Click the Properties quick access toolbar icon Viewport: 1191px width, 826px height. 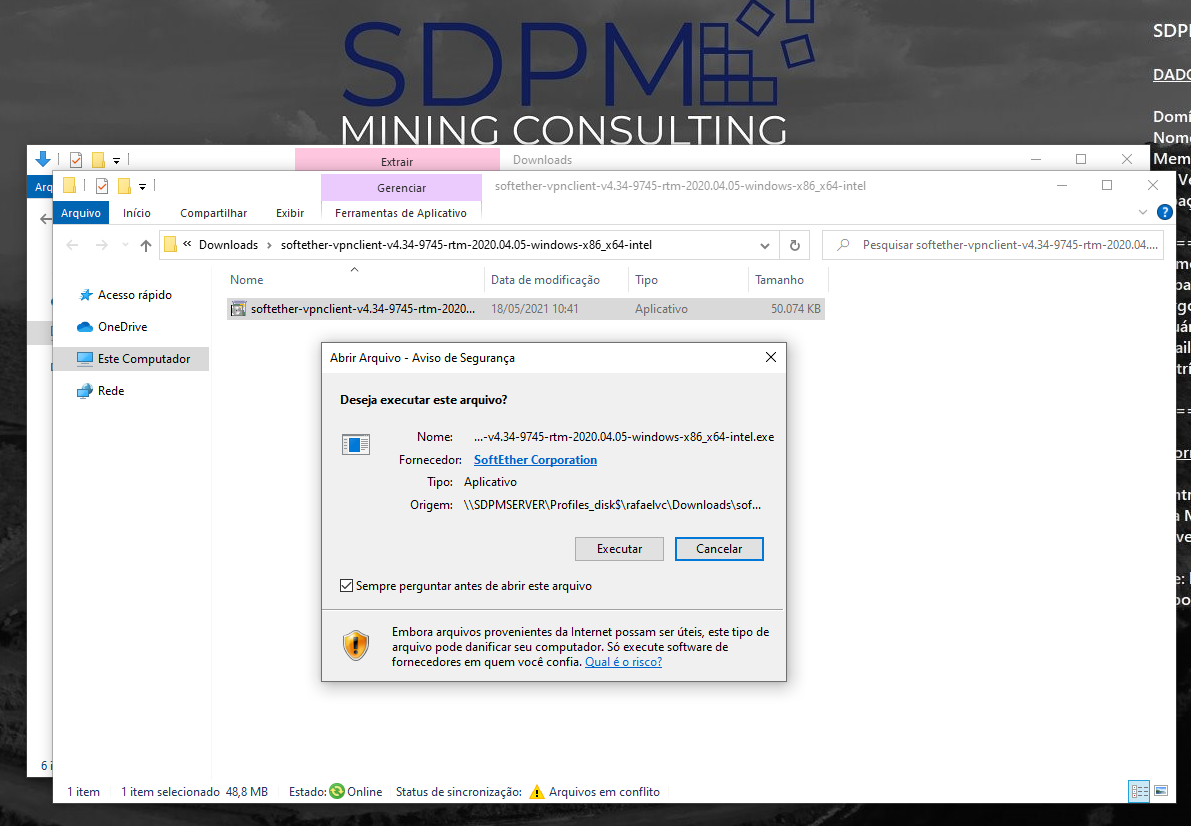[101, 186]
